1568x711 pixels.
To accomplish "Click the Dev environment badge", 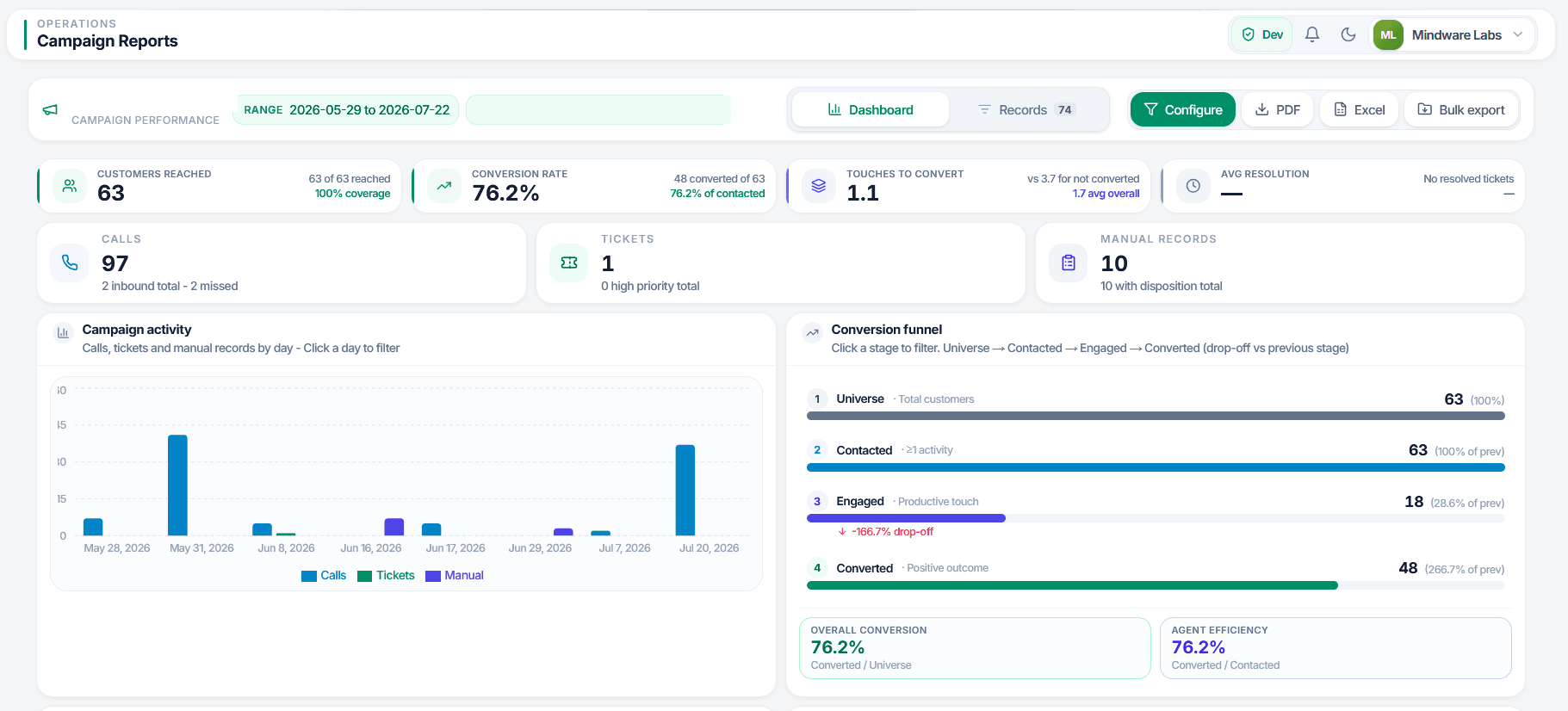I will coord(1262,34).
